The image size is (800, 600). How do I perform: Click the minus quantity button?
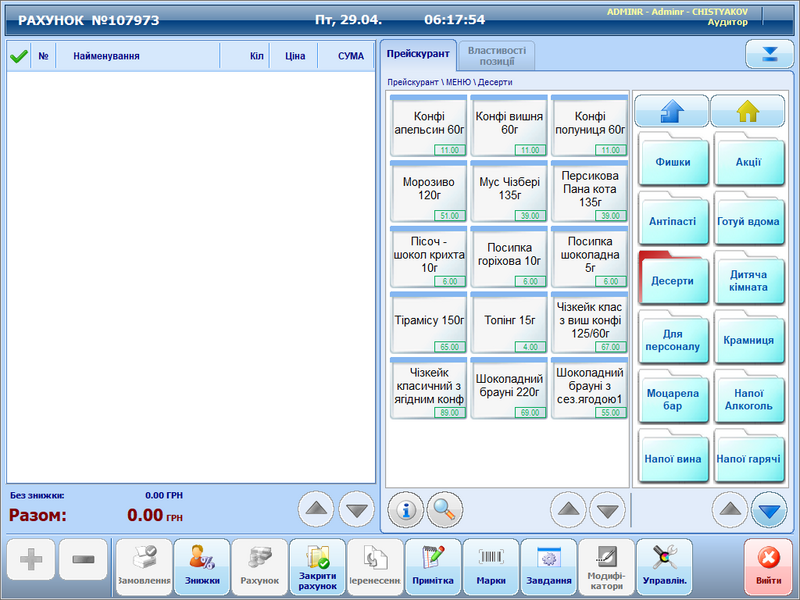83,560
